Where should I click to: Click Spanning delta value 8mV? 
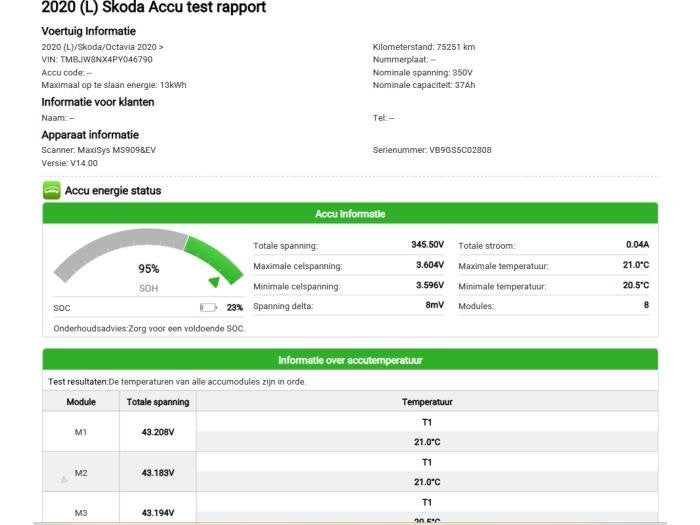click(434, 305)
